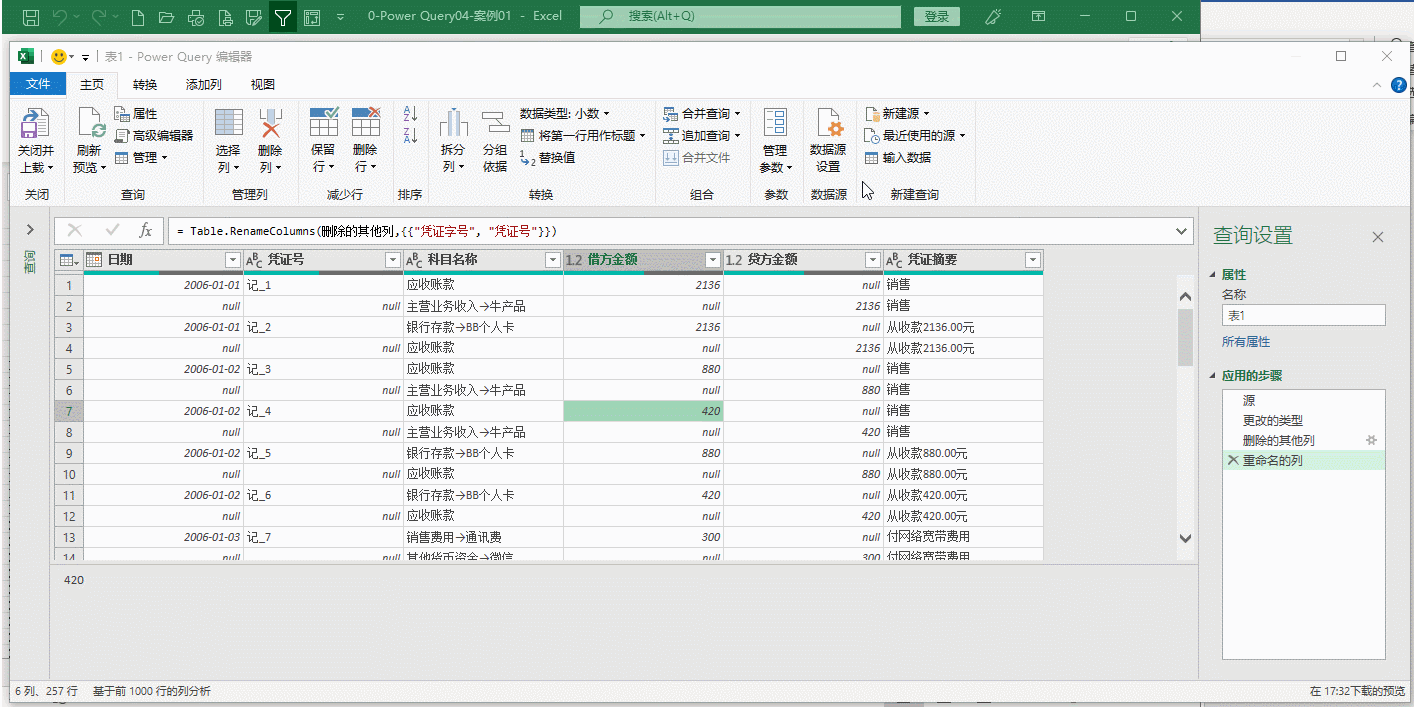Expand the queries pane on the left
The width and height of the screenshot is (1414, 707).
(30, 230)
